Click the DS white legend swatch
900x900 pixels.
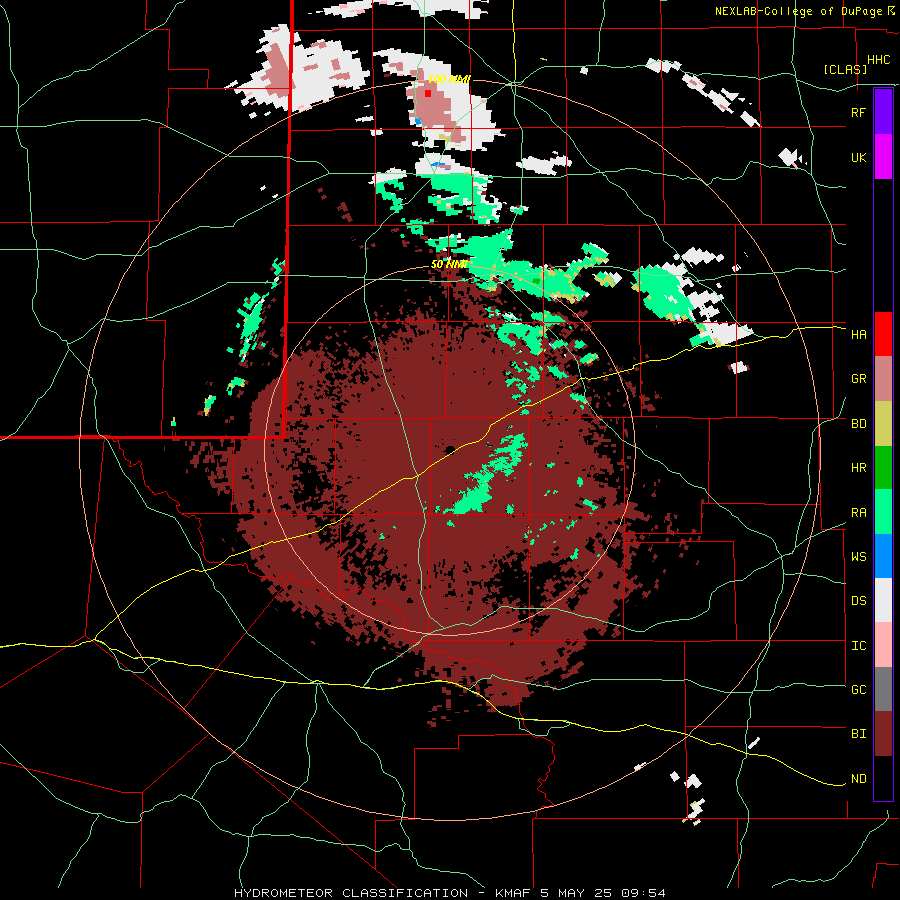(883, 600)
